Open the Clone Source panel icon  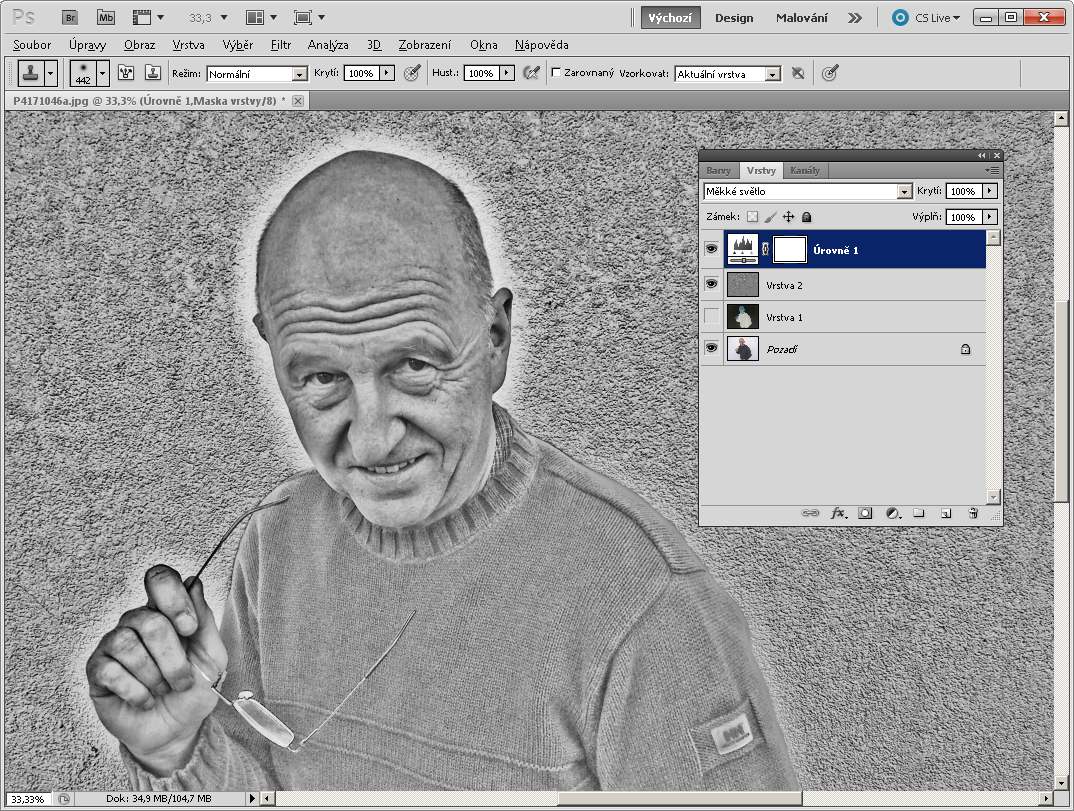(152, 73)
